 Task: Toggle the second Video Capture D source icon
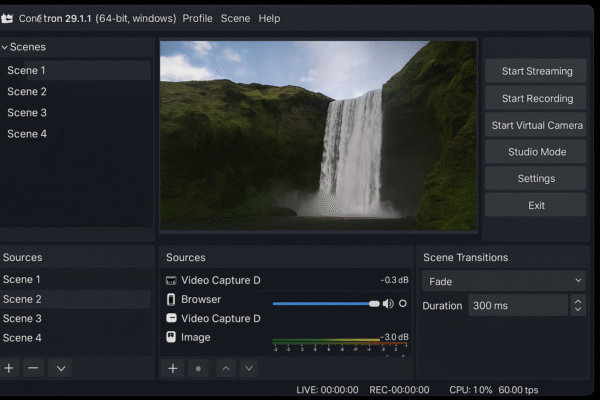pos(171,318)
